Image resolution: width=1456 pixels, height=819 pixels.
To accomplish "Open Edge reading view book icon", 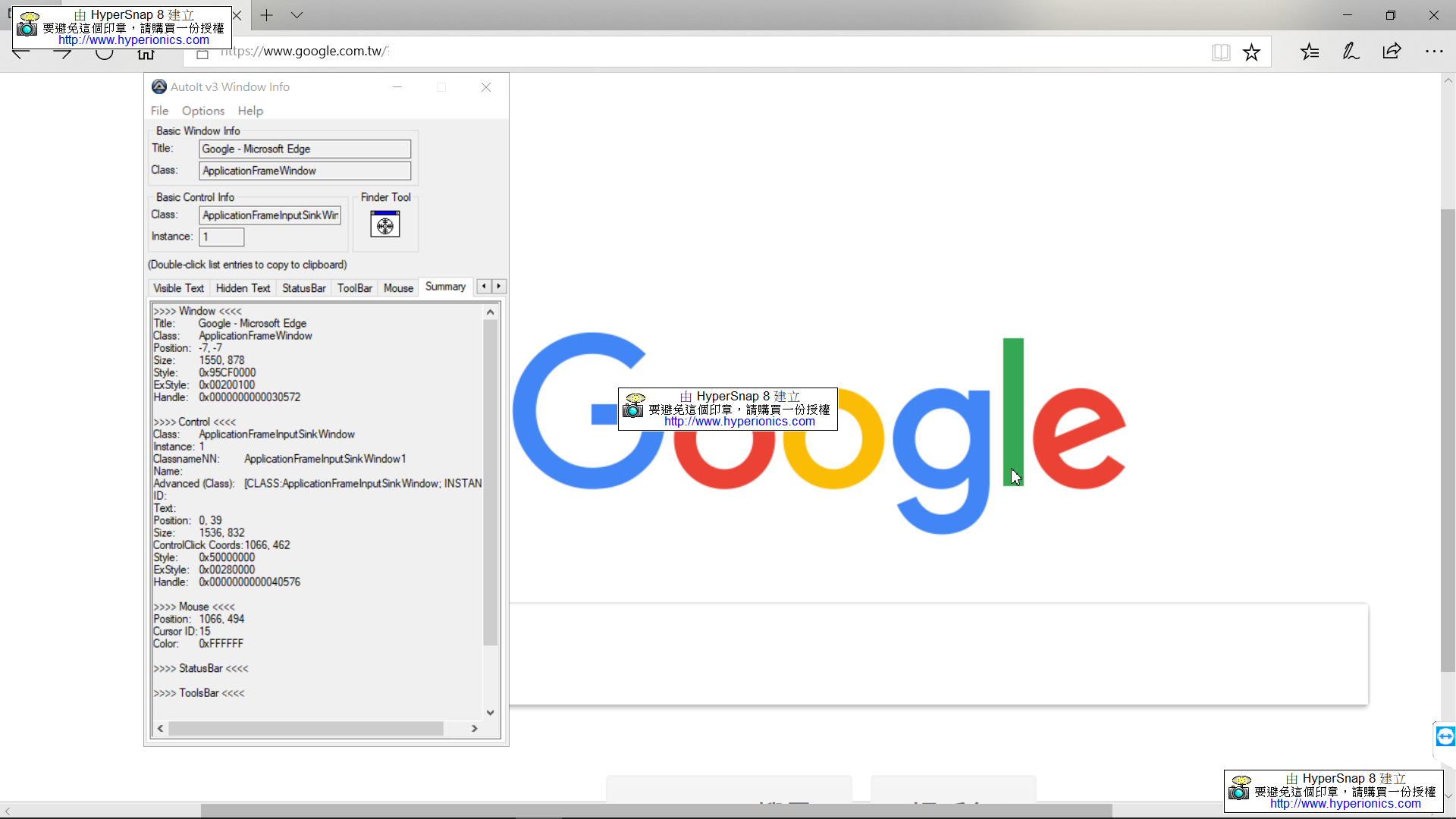I will pyautogui.click(x=1221, y=52).
